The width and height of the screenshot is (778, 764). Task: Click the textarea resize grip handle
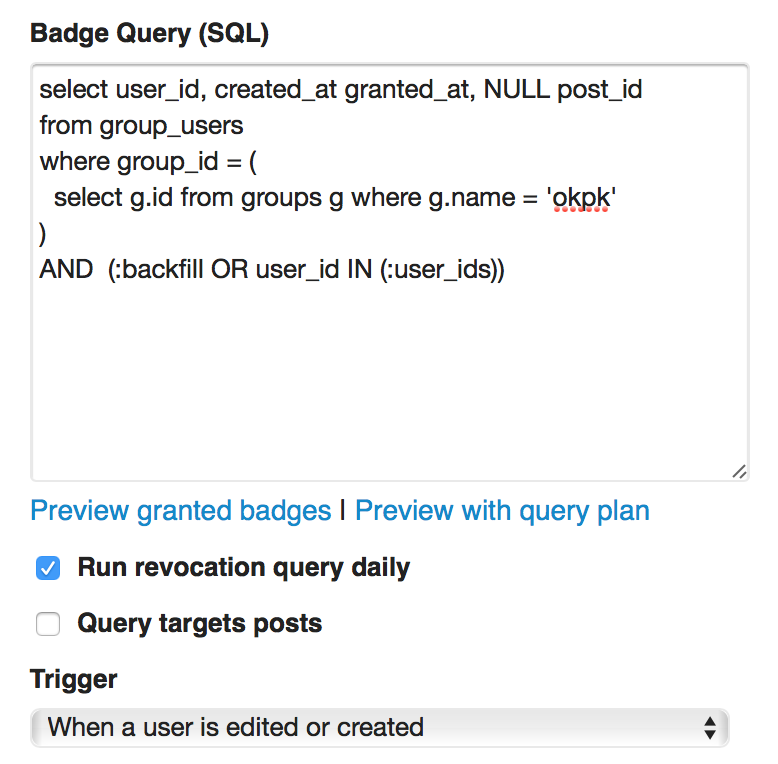[x=738, y=471]
